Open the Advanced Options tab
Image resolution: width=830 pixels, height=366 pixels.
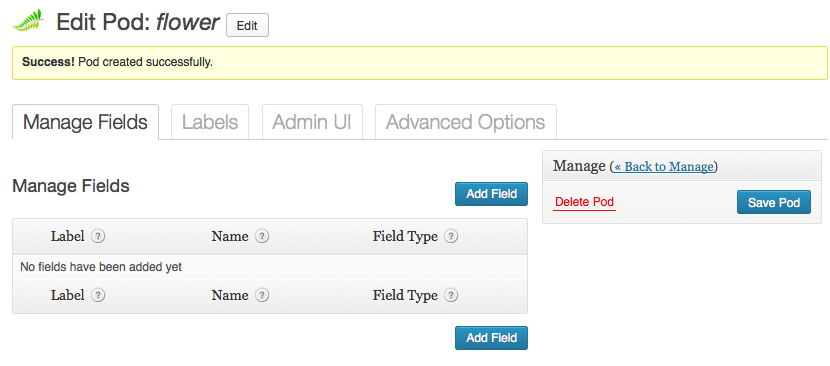pyautogui.click(x=466, y=122)
